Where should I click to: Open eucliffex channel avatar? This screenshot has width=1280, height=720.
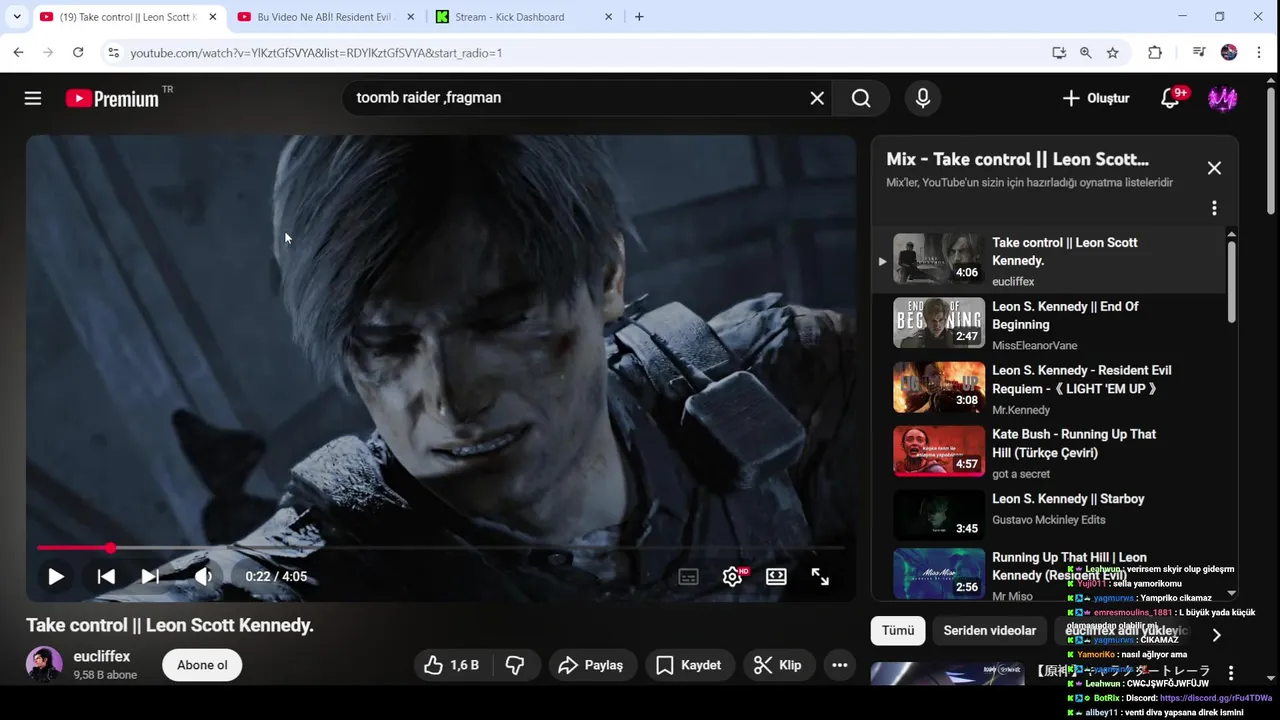[x=44, y=665]
